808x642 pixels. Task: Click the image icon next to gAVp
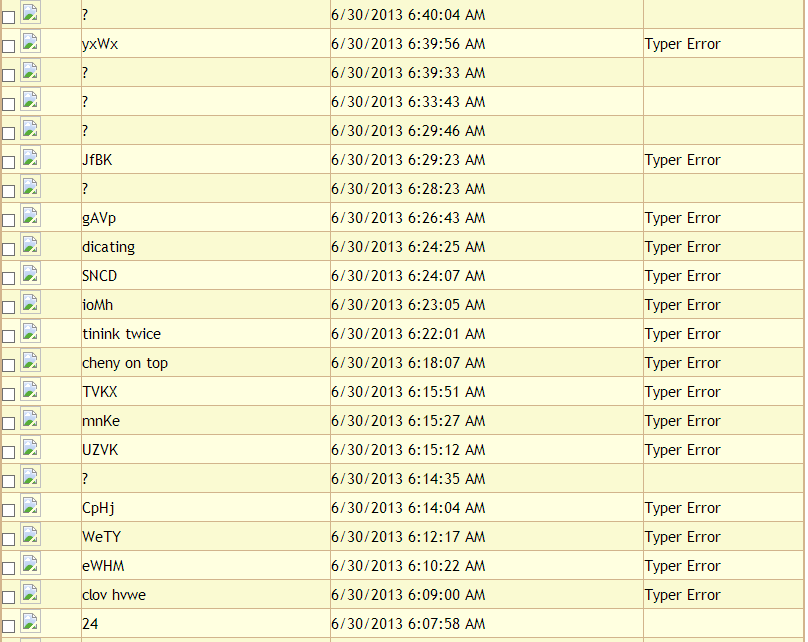coord(30,216)
